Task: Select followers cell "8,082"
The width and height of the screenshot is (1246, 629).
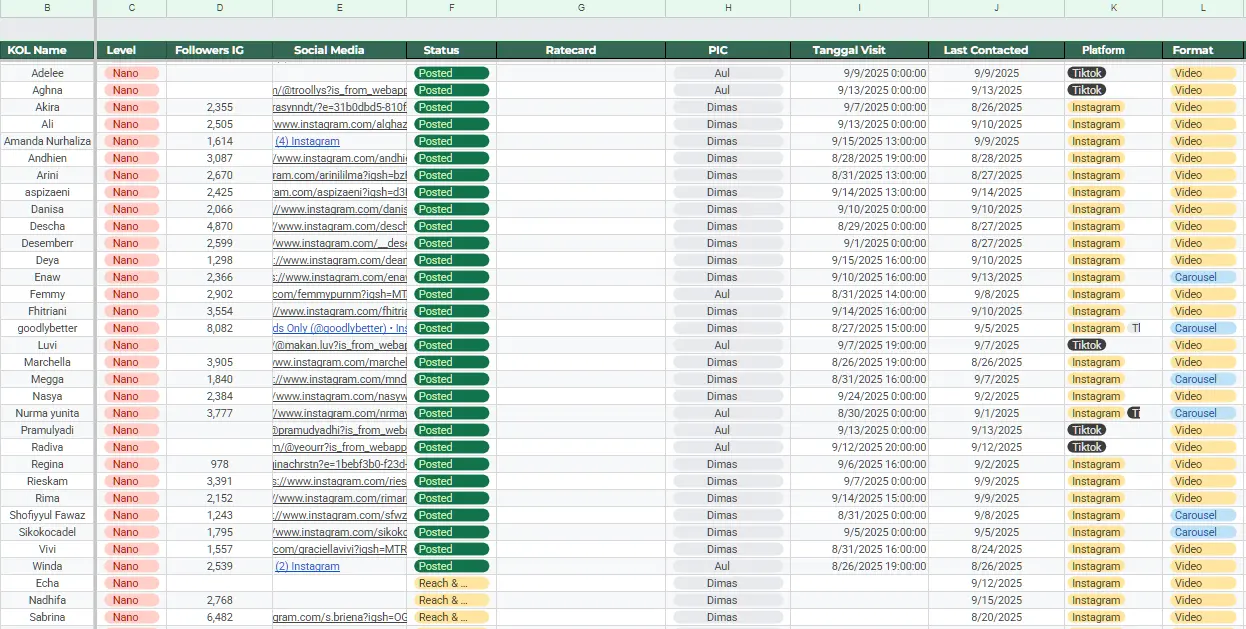Action: (x=219, y=328)
